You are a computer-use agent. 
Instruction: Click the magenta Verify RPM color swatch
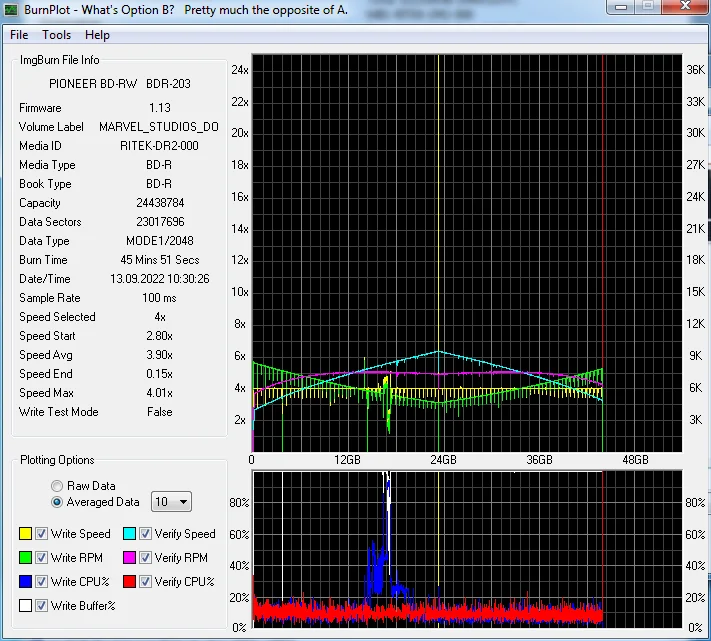(129, 558)
